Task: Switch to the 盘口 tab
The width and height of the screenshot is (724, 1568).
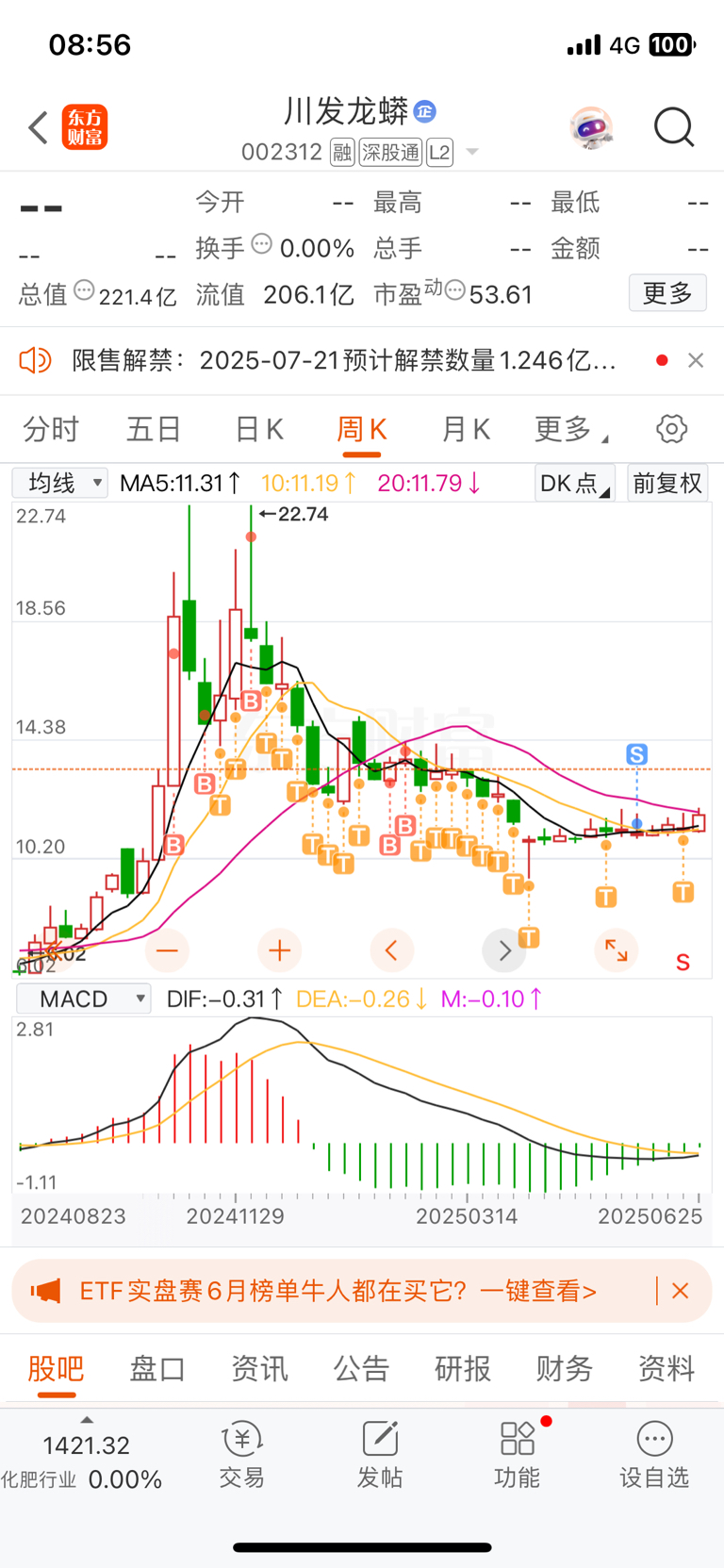Action: [157, 1368]
